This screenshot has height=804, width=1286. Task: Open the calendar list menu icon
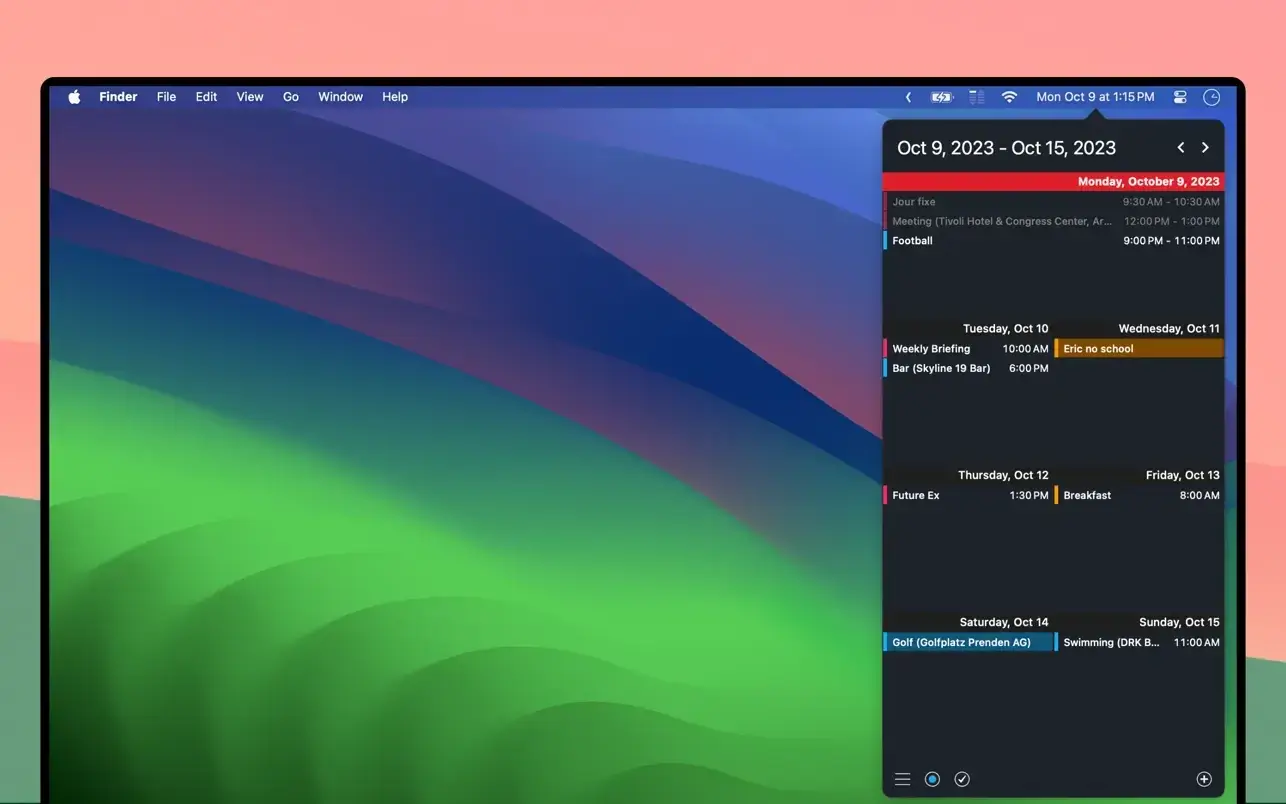[902, 778]
